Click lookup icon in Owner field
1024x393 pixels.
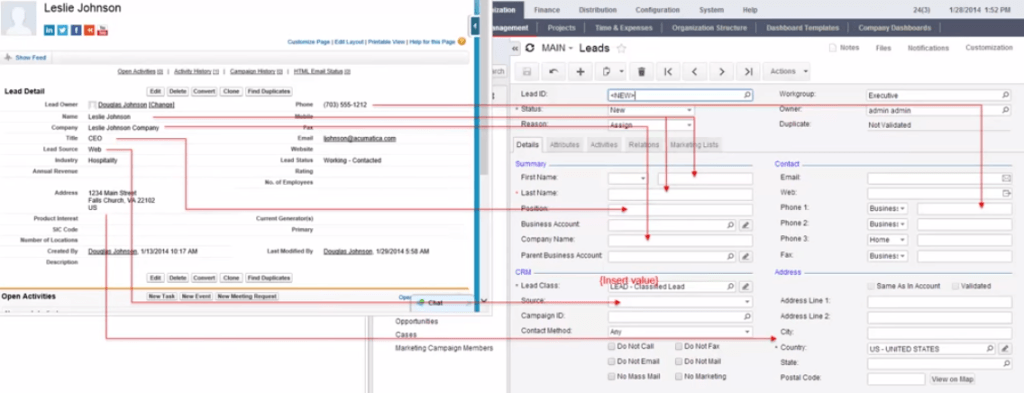1006,110
